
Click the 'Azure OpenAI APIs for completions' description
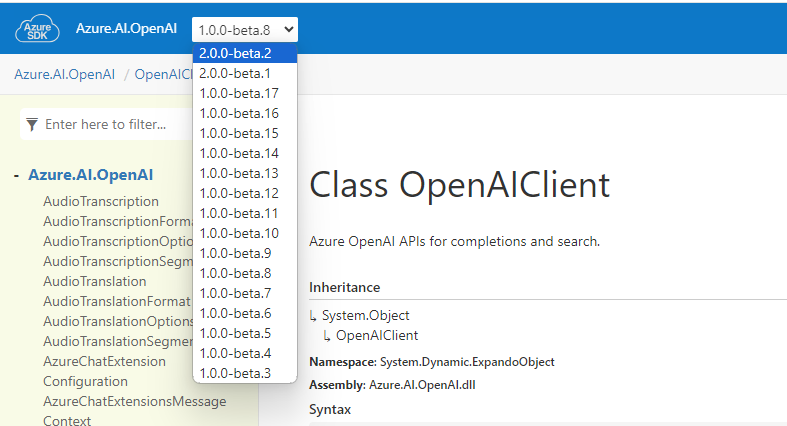[455, 241]
